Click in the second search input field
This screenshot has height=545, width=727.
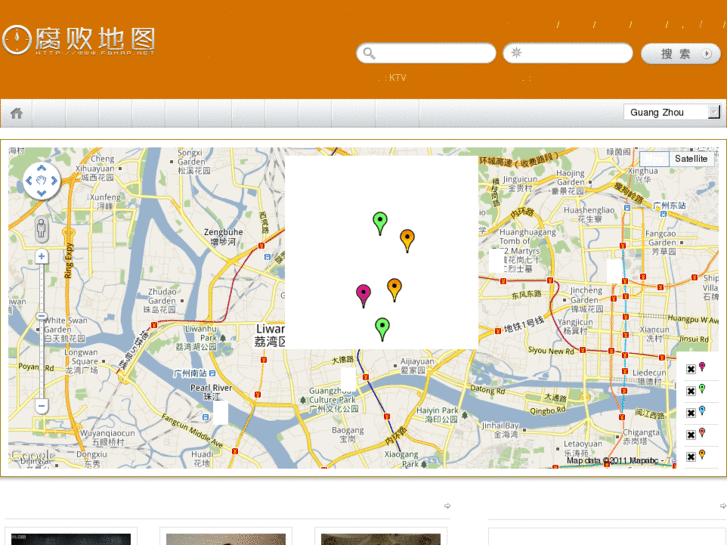pos(568,53)
